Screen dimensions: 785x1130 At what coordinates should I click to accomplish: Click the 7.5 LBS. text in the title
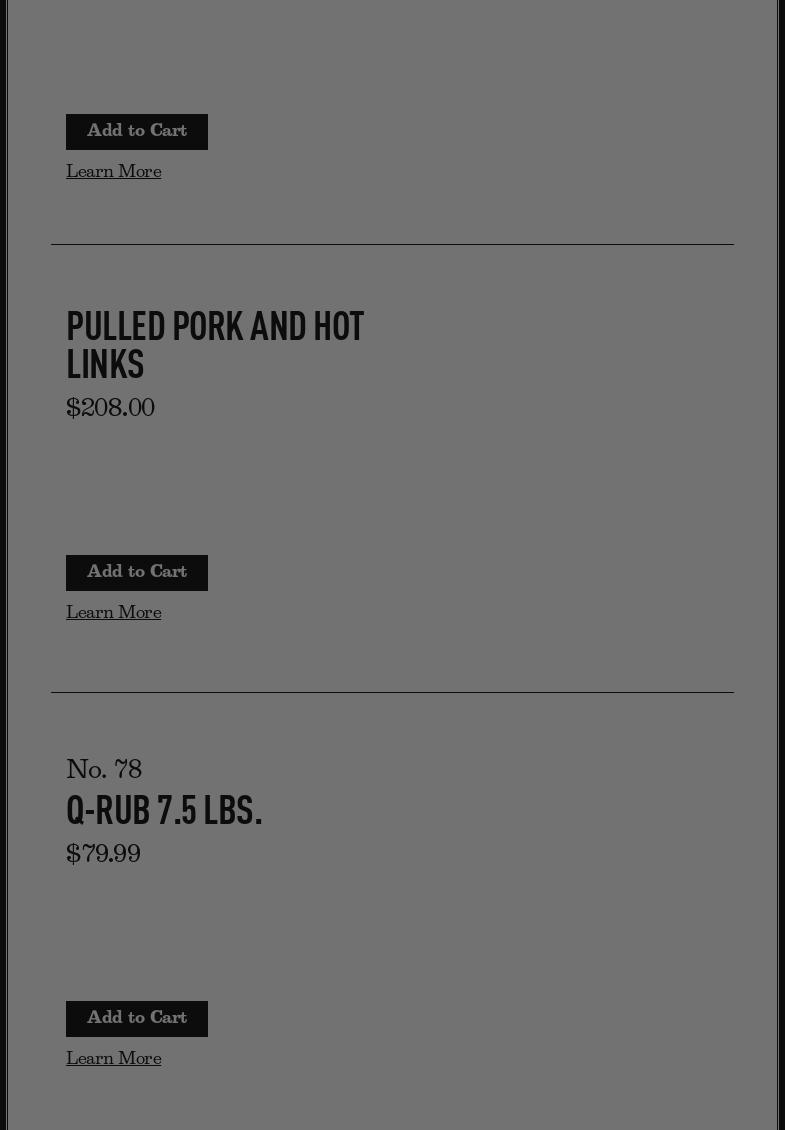point(209,811)
